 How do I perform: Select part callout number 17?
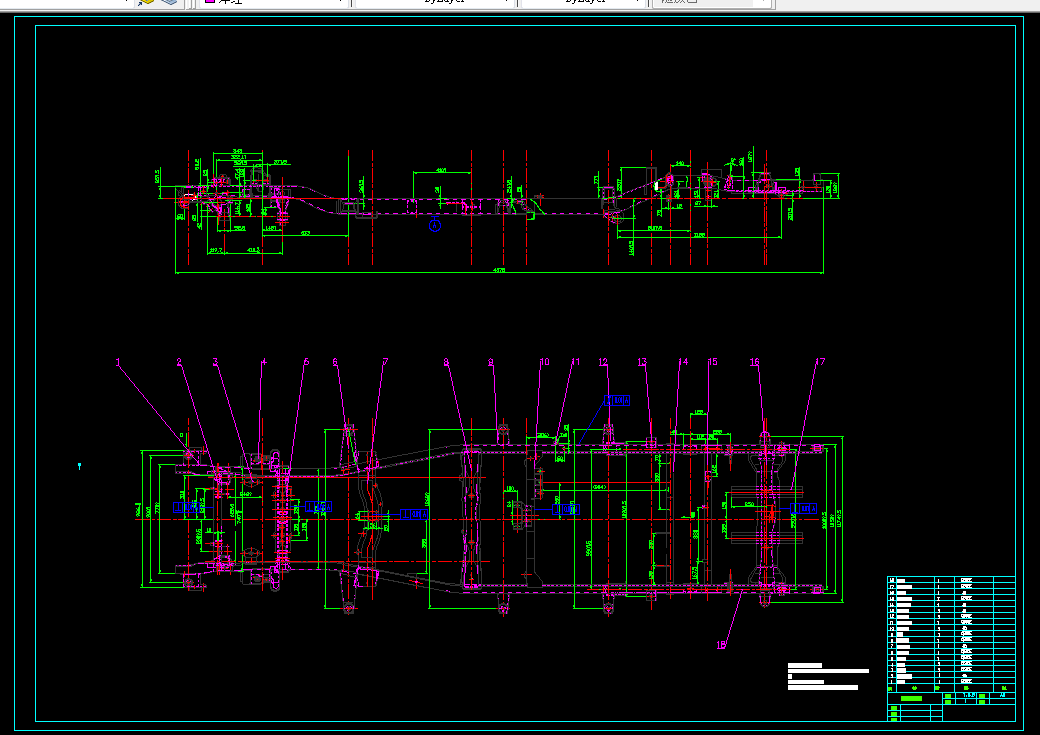pyautogui.click(x=820, y=362)
